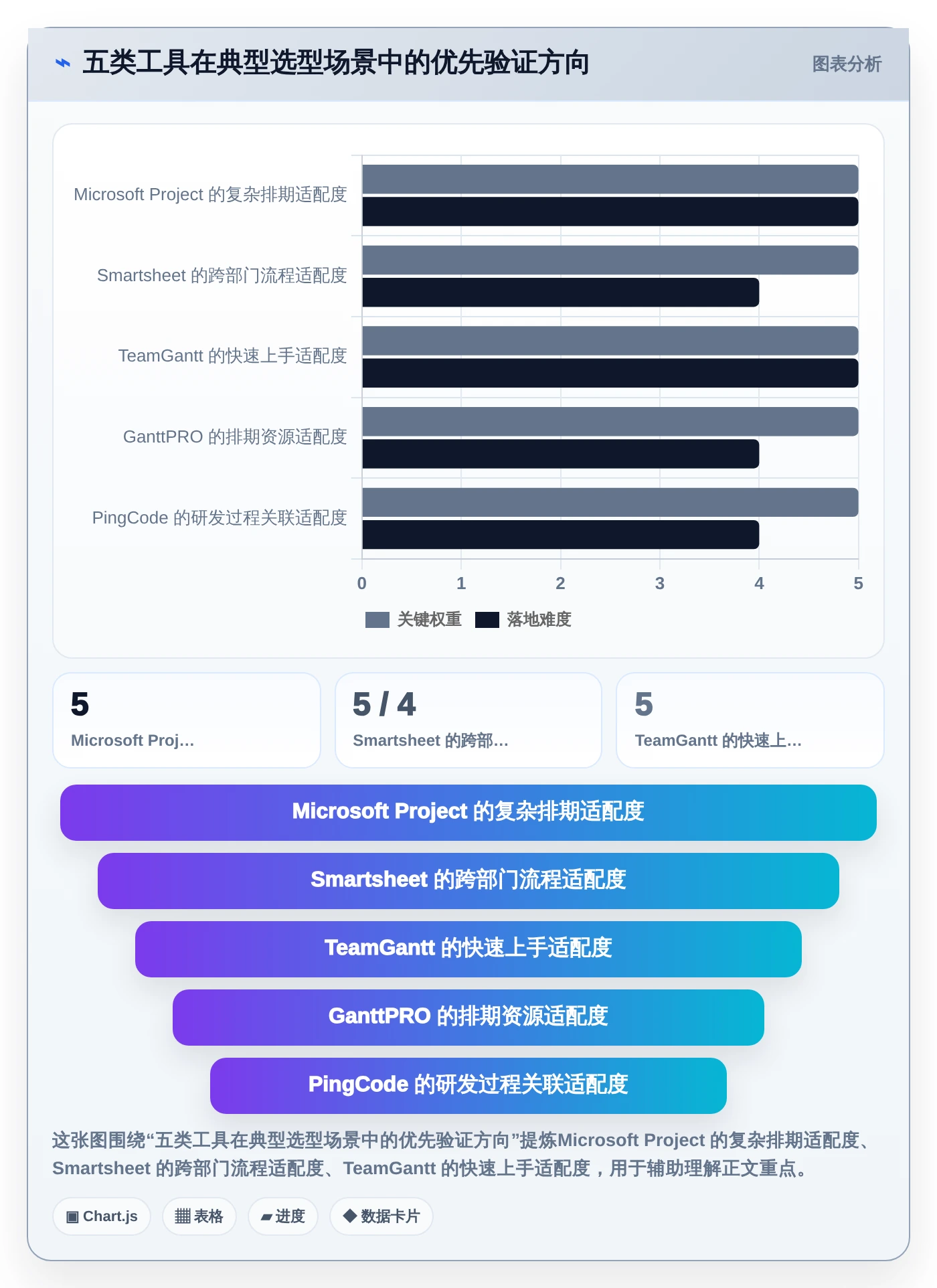Click the 落地难度 legend label

[x=539, y=619]
